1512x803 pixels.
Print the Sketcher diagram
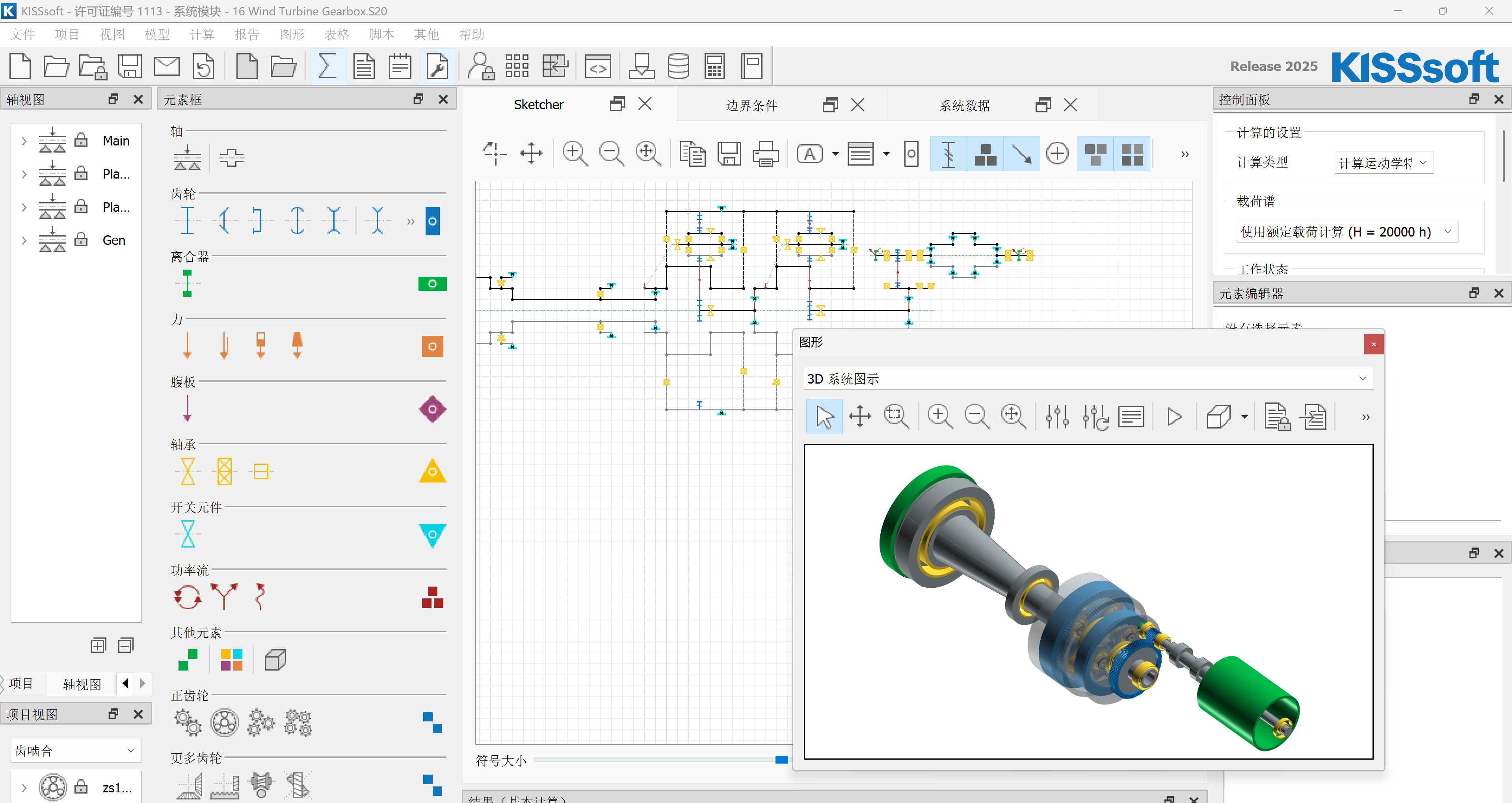765,154
